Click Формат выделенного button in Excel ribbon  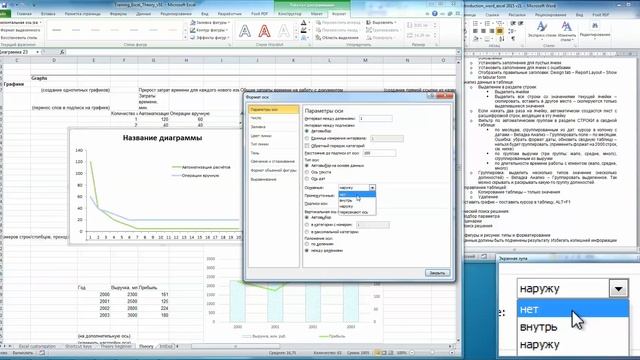click(20, 30)
